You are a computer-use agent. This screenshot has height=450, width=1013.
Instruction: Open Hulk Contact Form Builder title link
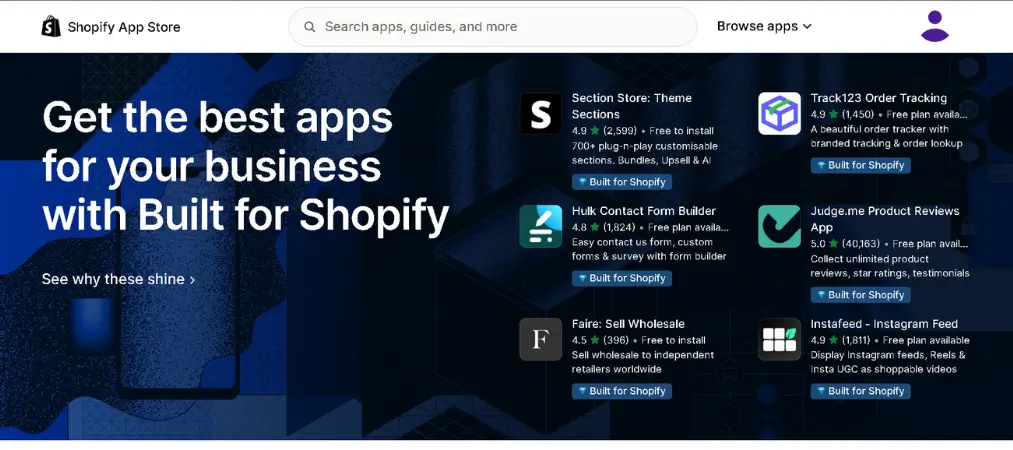[643, 211]
